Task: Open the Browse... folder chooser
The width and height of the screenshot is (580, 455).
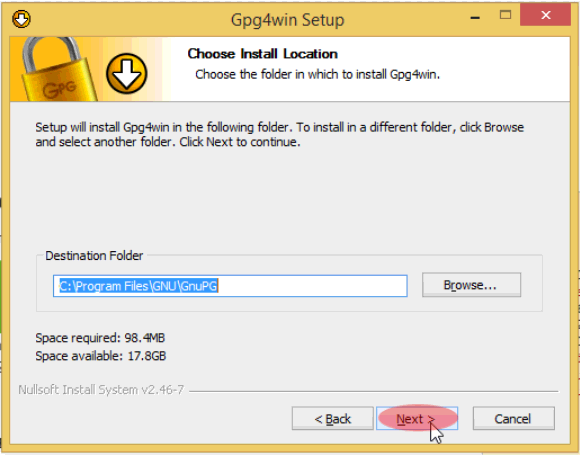Action: [x=471, y=285]
